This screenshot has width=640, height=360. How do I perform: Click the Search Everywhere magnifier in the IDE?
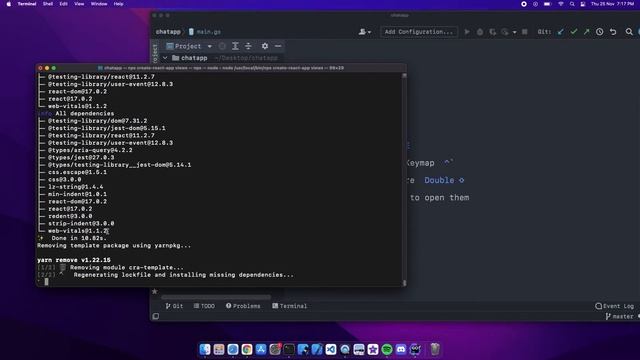click(x=629, y=32)
